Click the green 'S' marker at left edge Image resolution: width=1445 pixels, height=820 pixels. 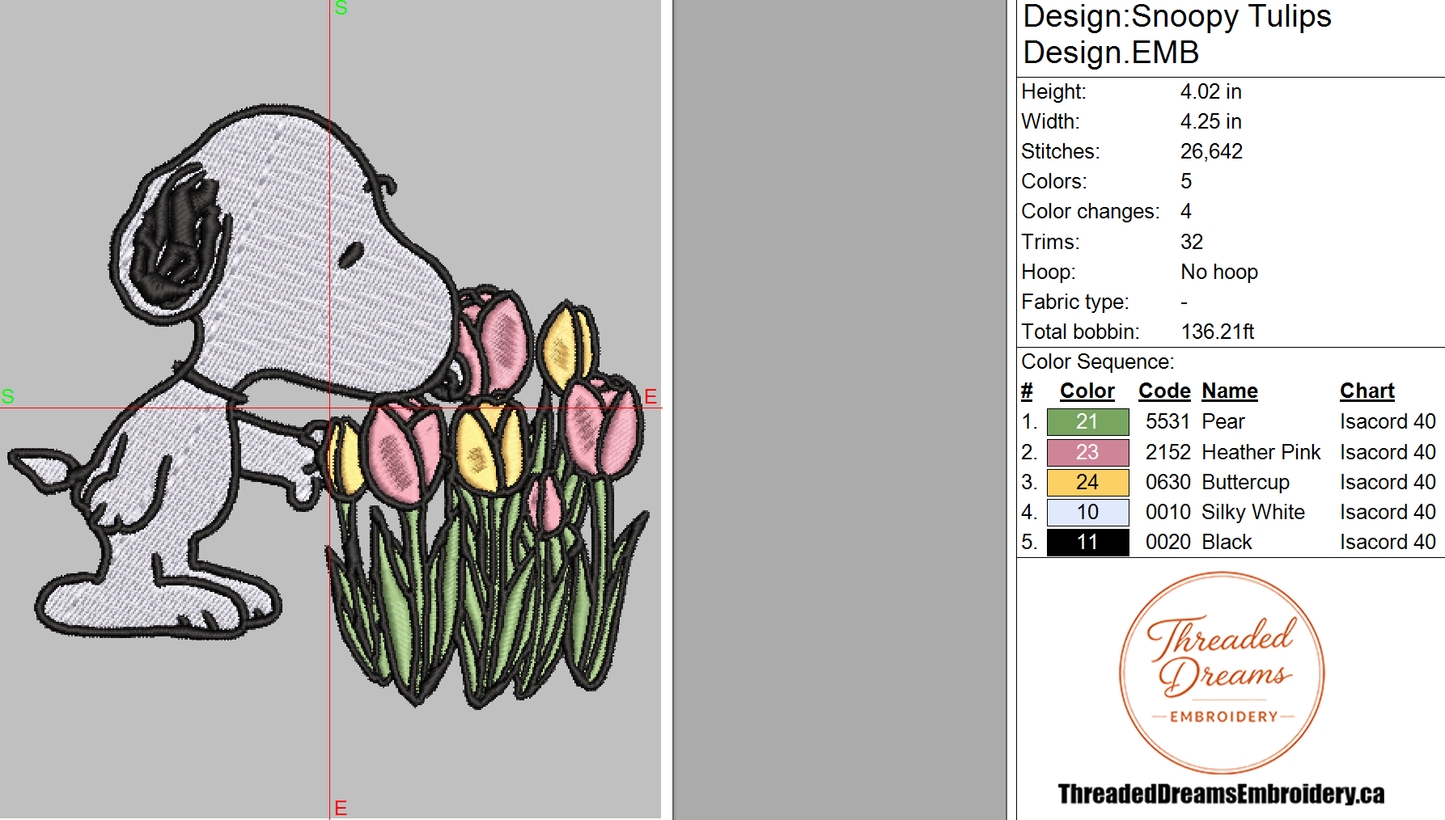(x=8, y=397)
